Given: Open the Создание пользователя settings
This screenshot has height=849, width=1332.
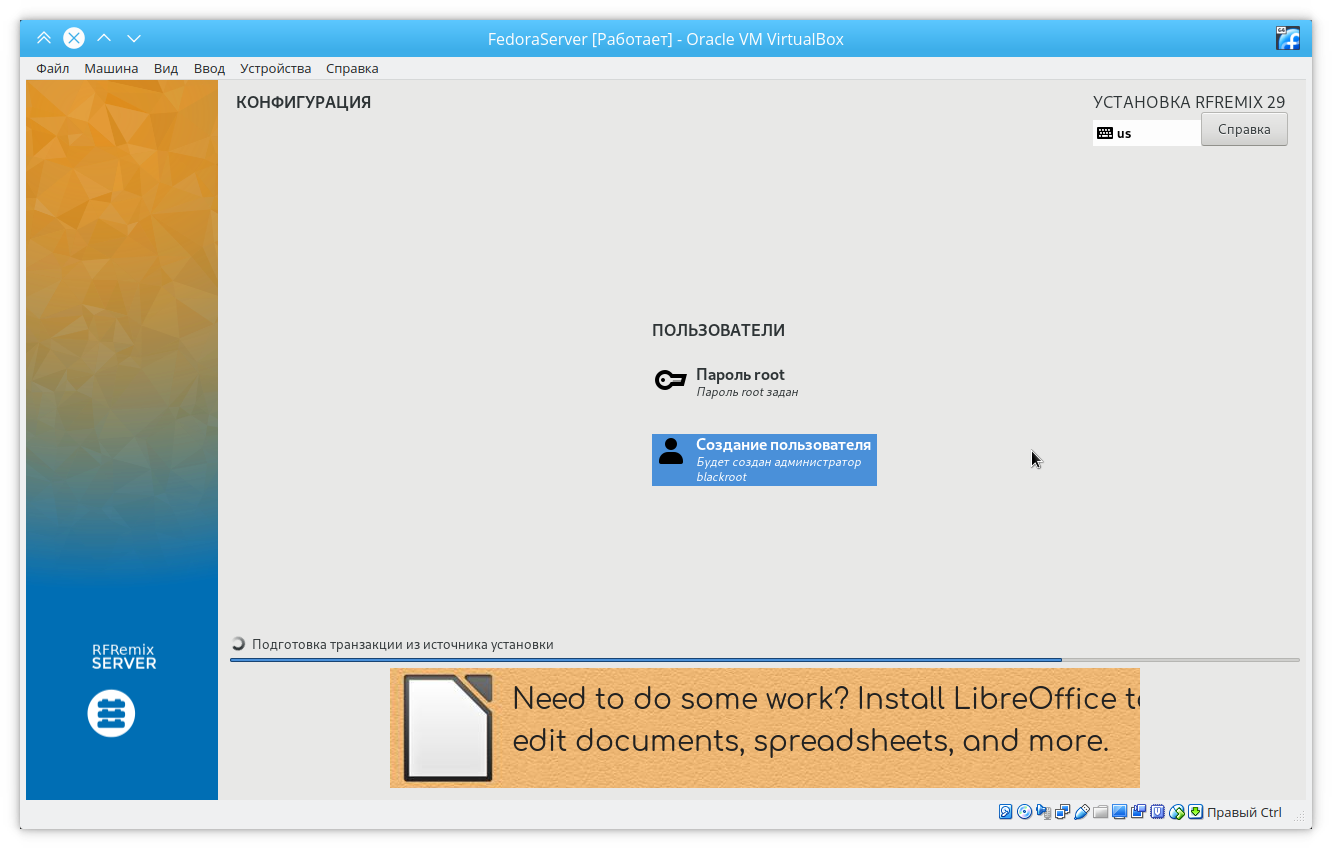Looking at the screenshot, I should (x=764, y=460).
